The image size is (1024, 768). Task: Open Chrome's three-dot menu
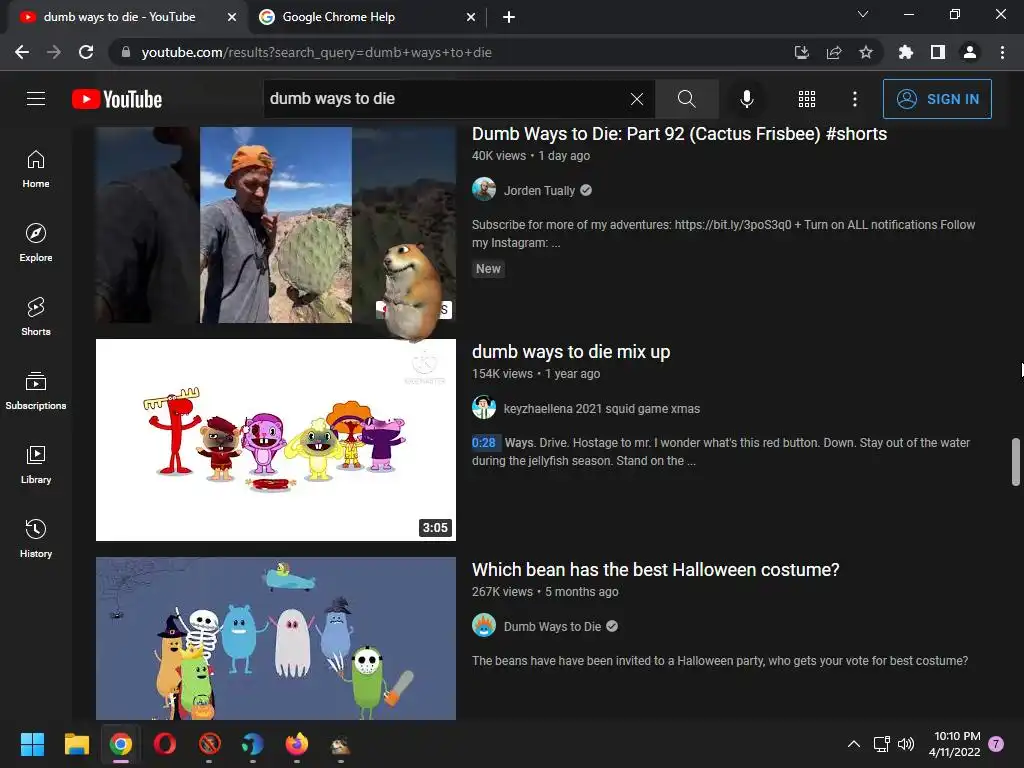(x=1002, y=52)
